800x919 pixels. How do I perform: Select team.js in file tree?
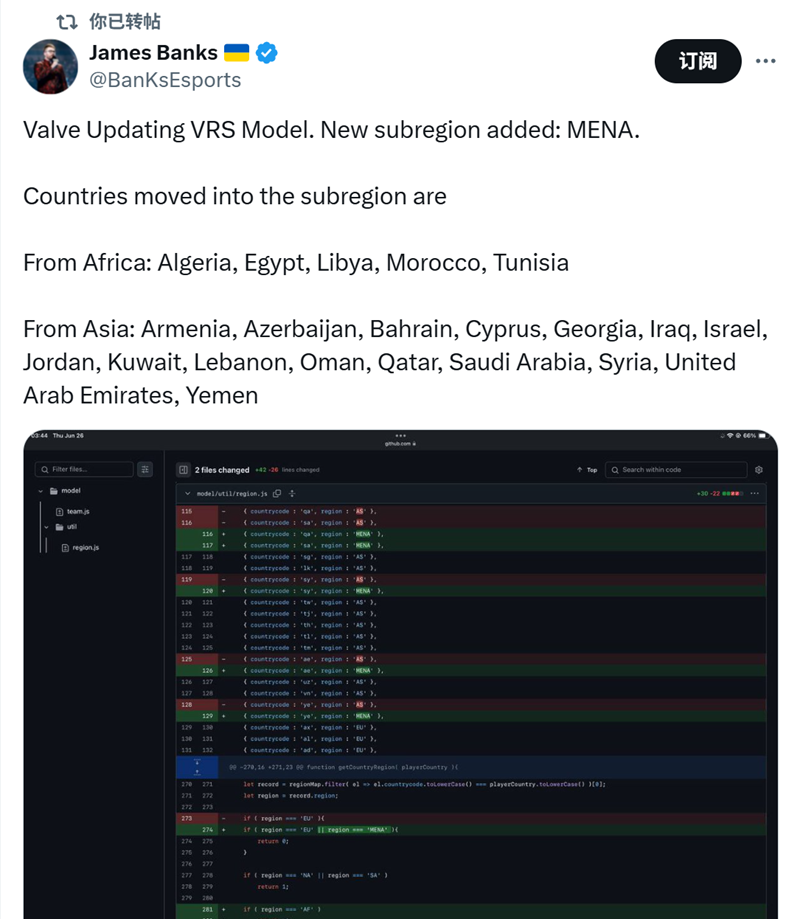click(x=73, y=512)
